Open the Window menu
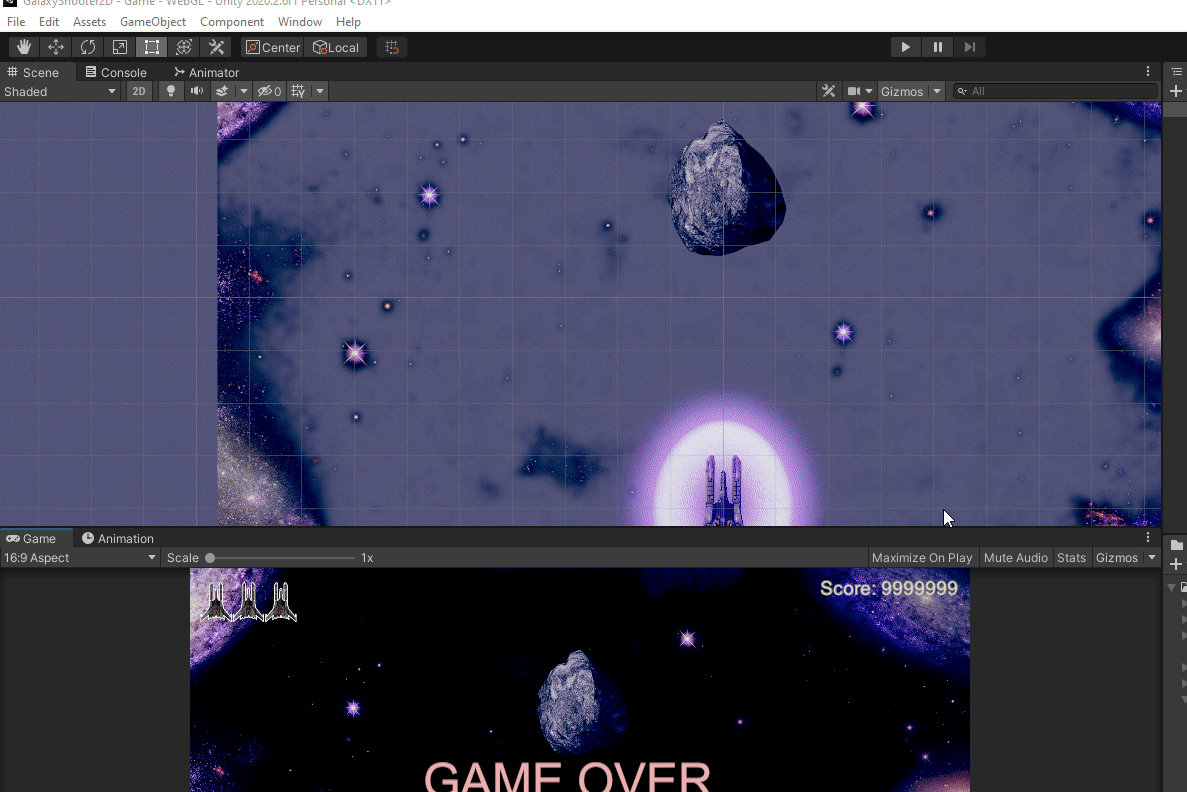 click(x=300, y=22)
